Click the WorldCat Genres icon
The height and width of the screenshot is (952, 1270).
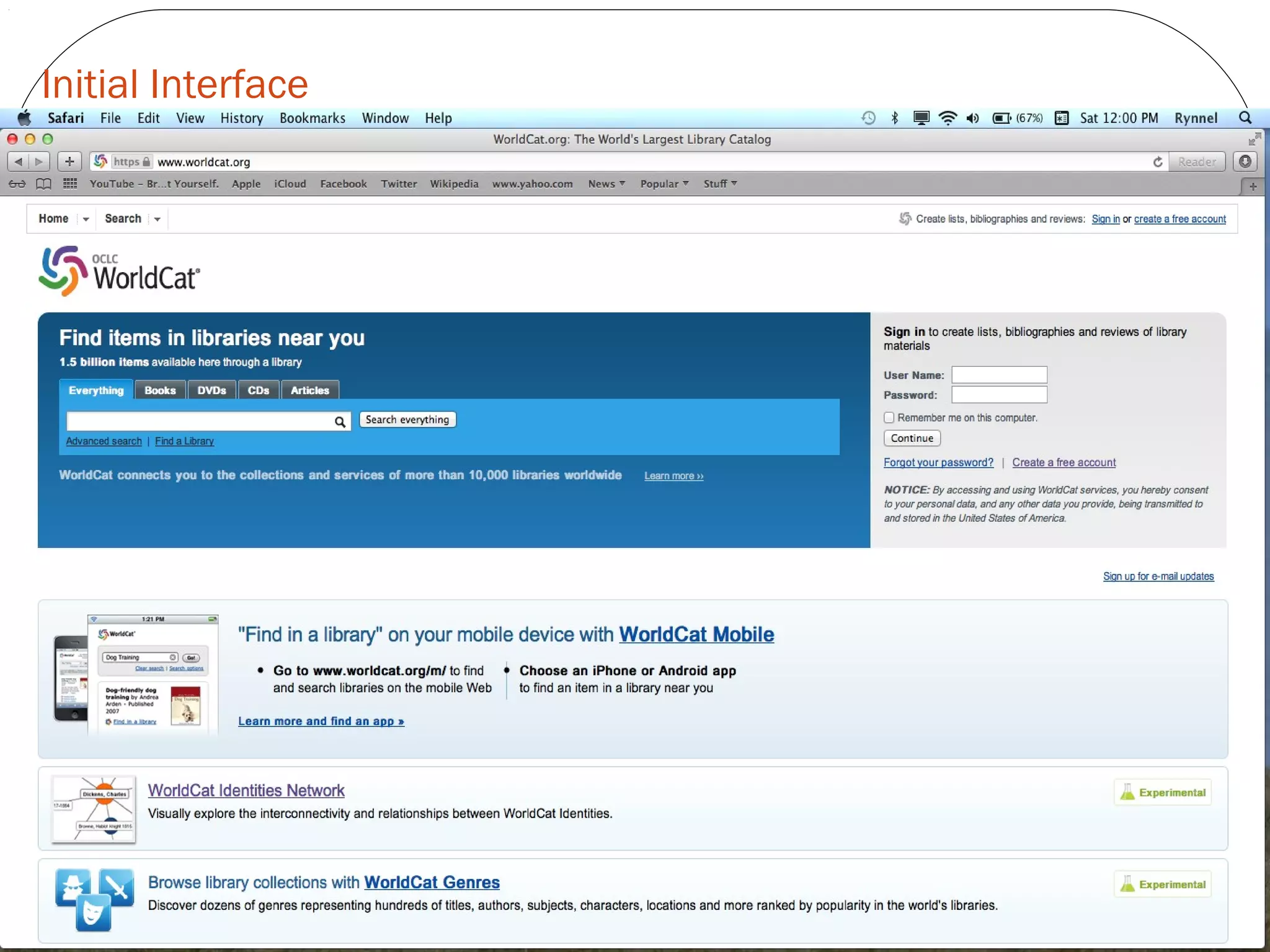point(94,899)
